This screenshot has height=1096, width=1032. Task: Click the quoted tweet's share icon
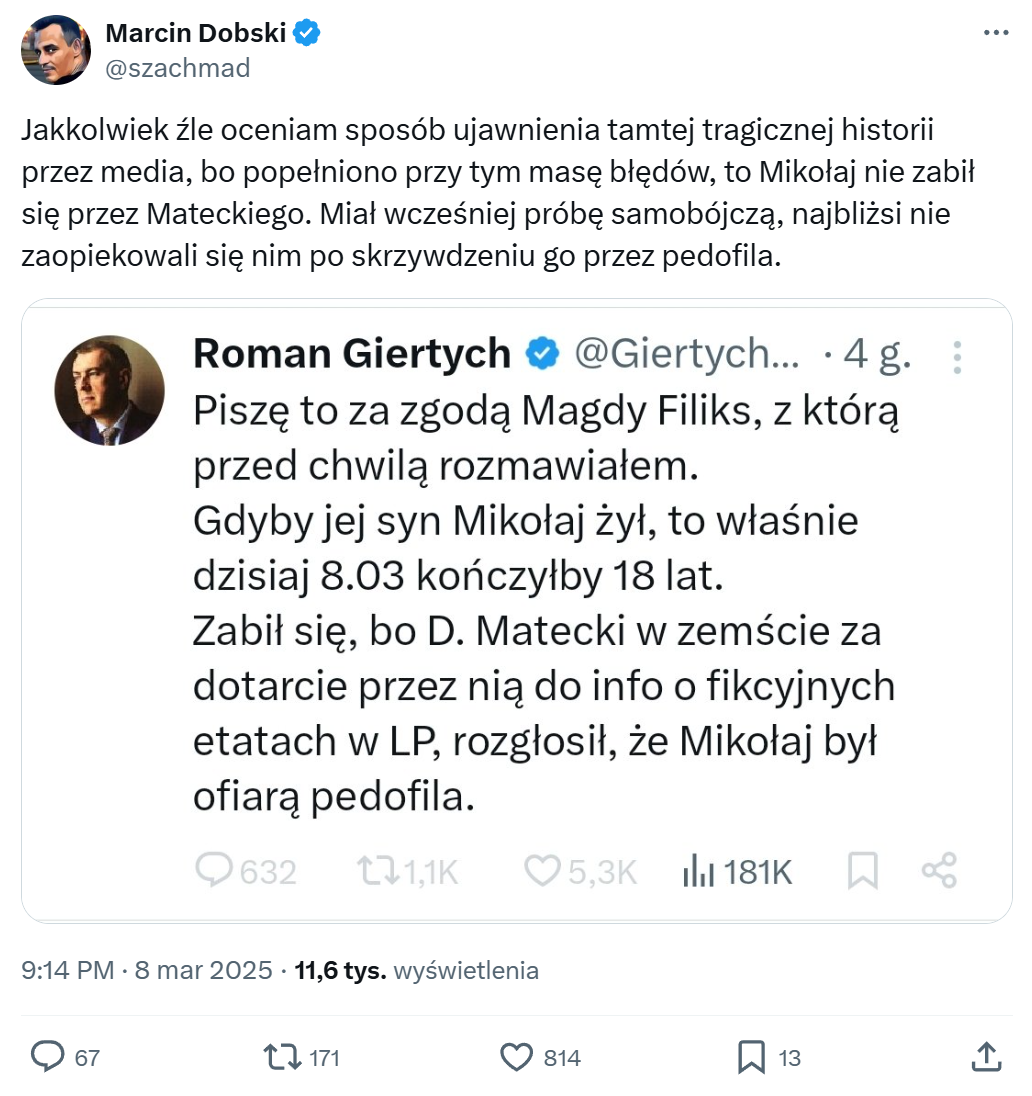[939, 871]
